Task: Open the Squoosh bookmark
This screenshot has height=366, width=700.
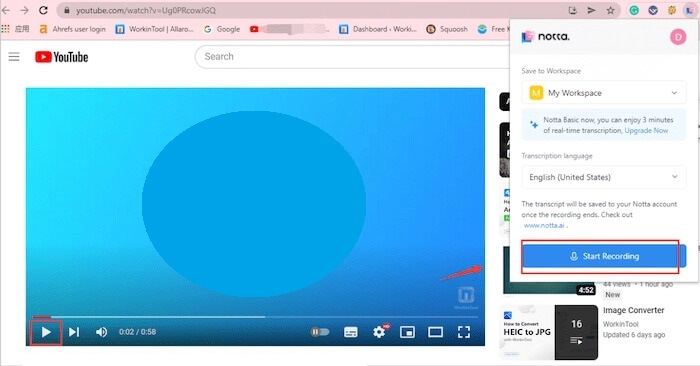Action: [447, 29]
